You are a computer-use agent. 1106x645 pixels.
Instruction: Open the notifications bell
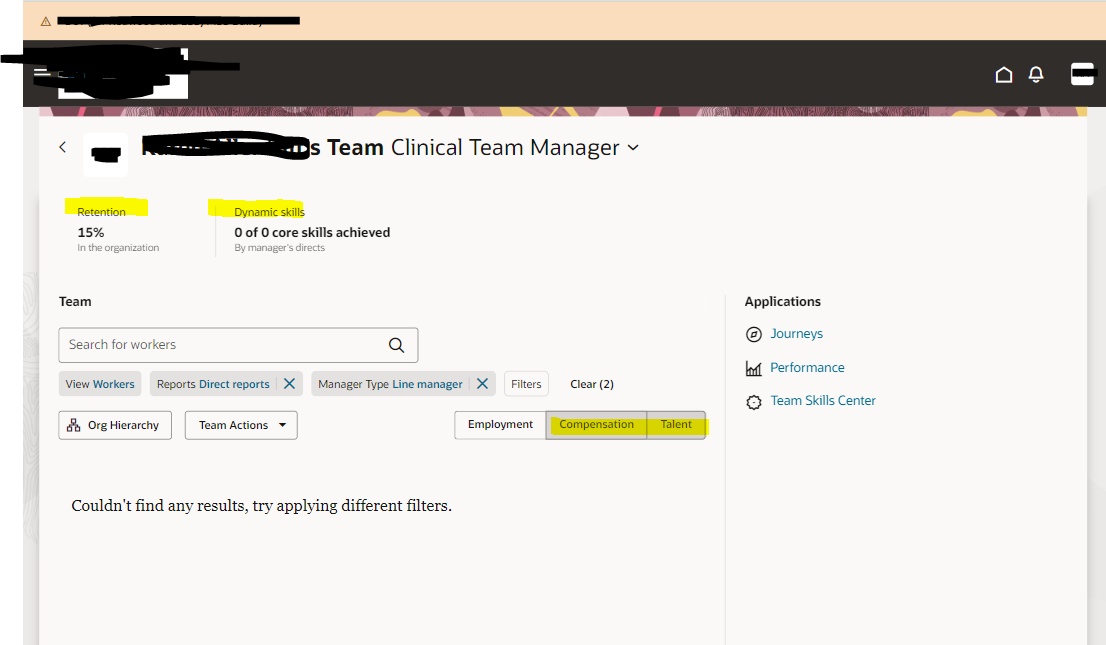[x=1035, y=74]
